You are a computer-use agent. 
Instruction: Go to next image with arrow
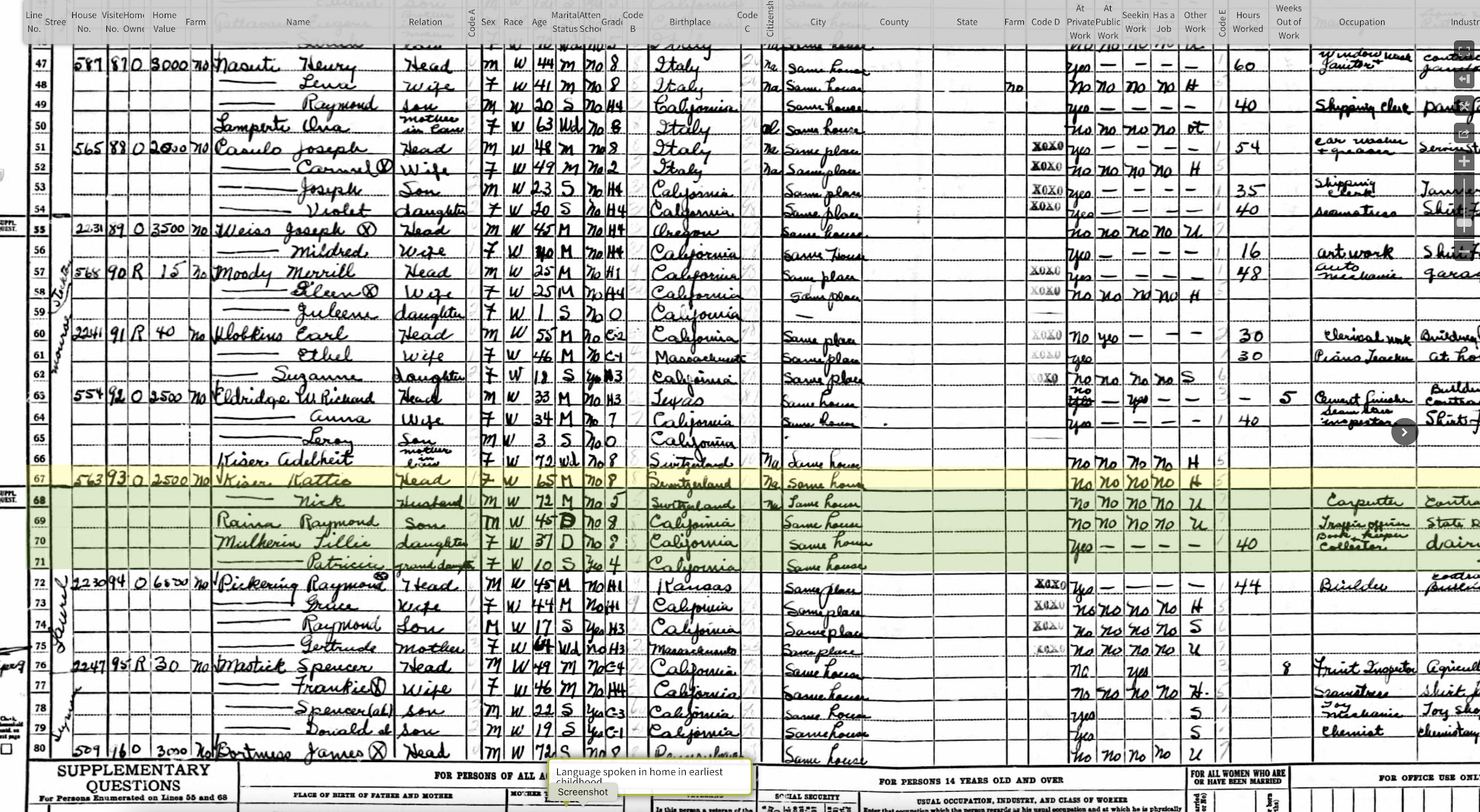click(x=1404, y=432)
